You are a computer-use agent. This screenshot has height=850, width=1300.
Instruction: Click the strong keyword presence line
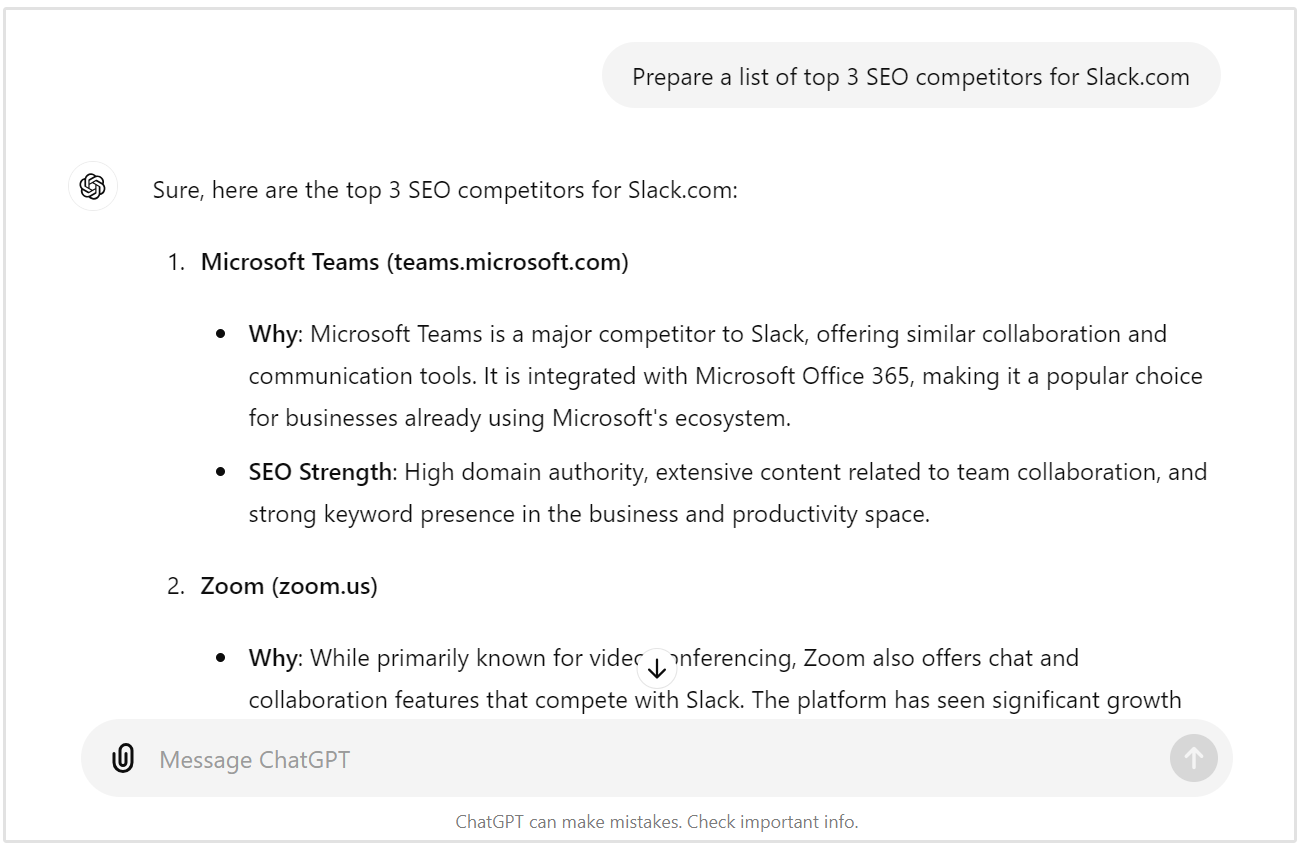pyautogui.click(x=589, y=514)
